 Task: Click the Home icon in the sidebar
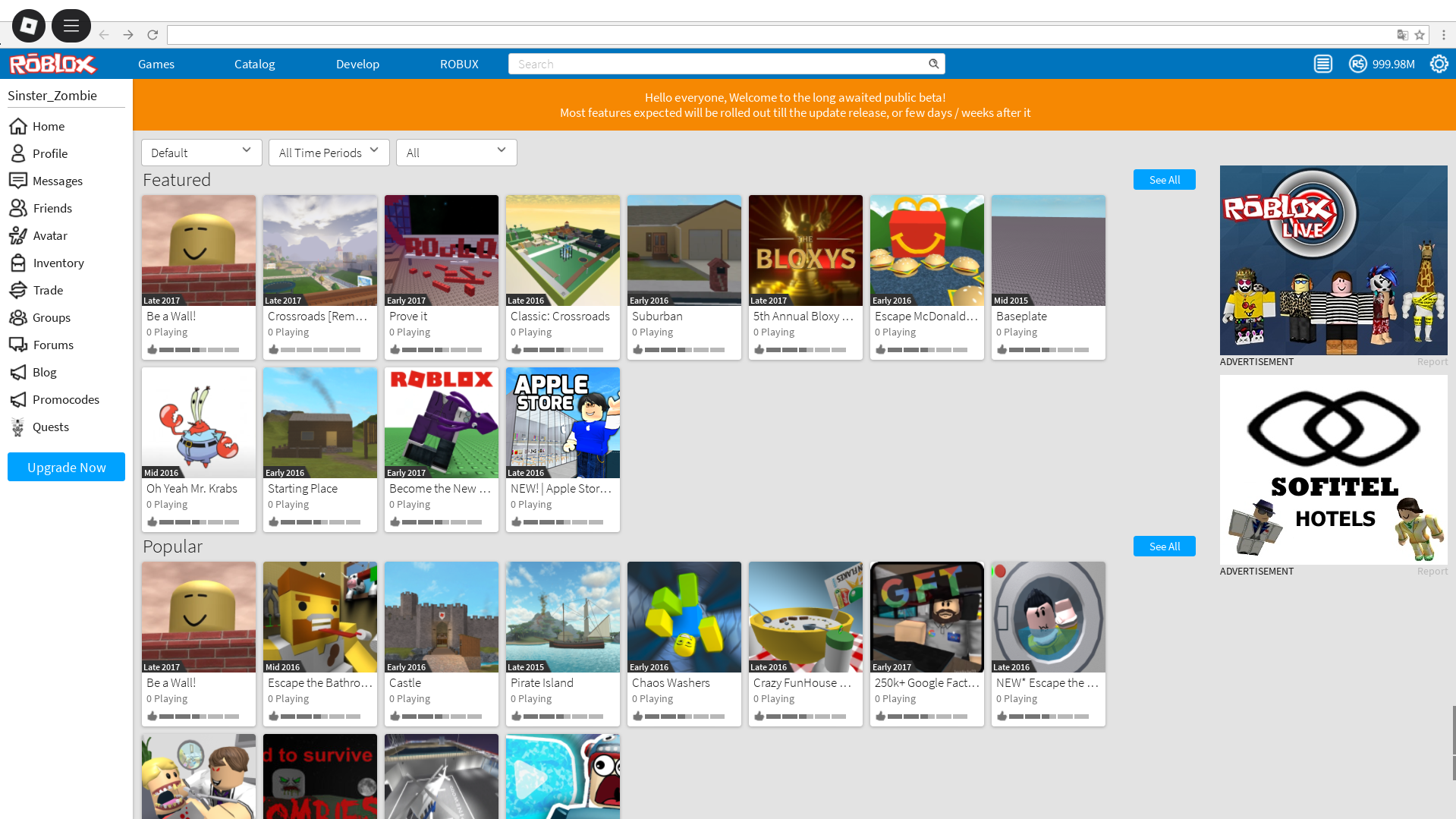18,126
